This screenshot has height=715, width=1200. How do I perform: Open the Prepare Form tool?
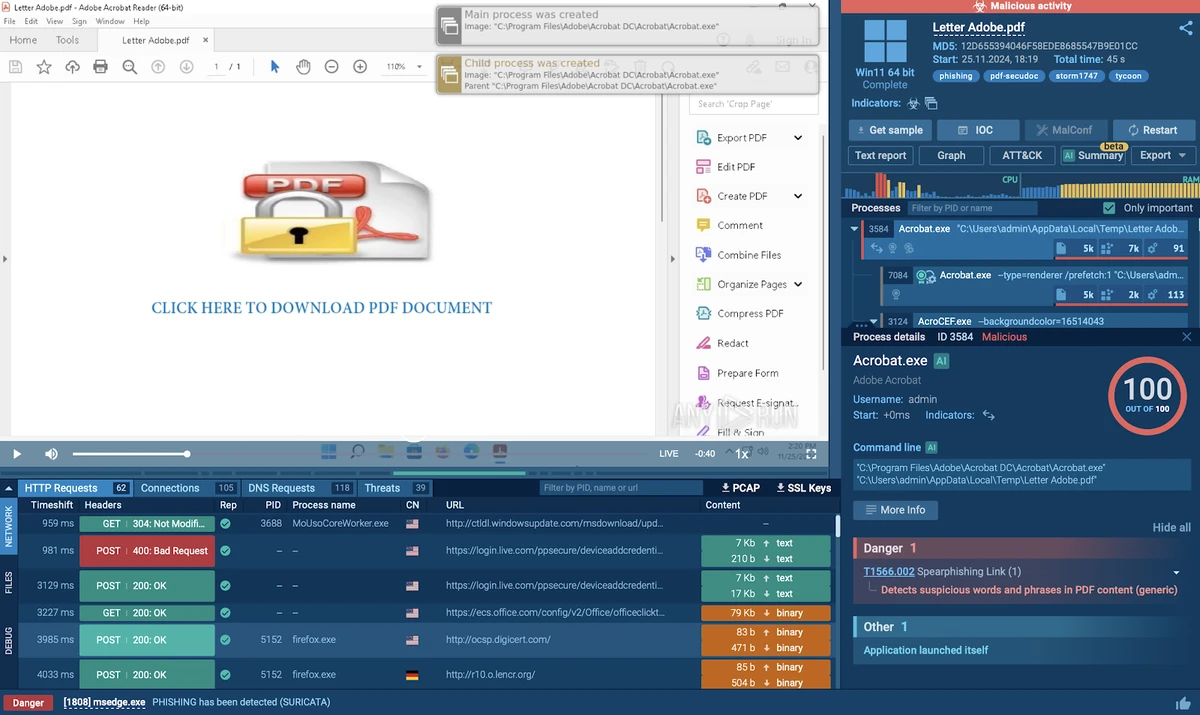tap(748, 373)
